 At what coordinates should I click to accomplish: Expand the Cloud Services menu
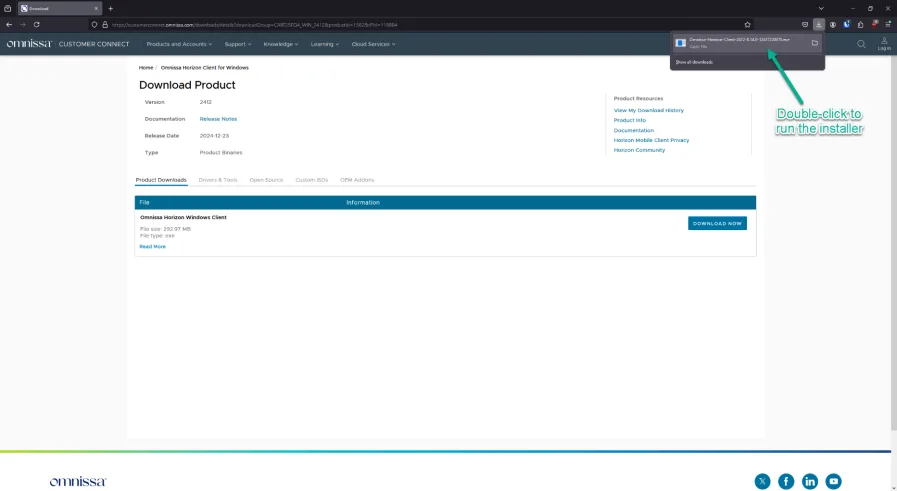tap(373, 44)
